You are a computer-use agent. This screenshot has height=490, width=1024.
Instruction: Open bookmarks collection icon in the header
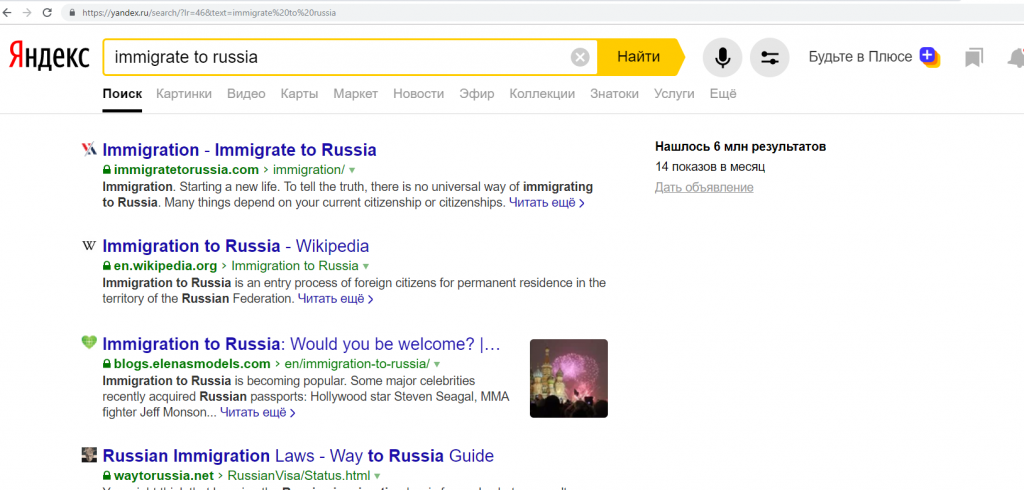tap(974, 58)
